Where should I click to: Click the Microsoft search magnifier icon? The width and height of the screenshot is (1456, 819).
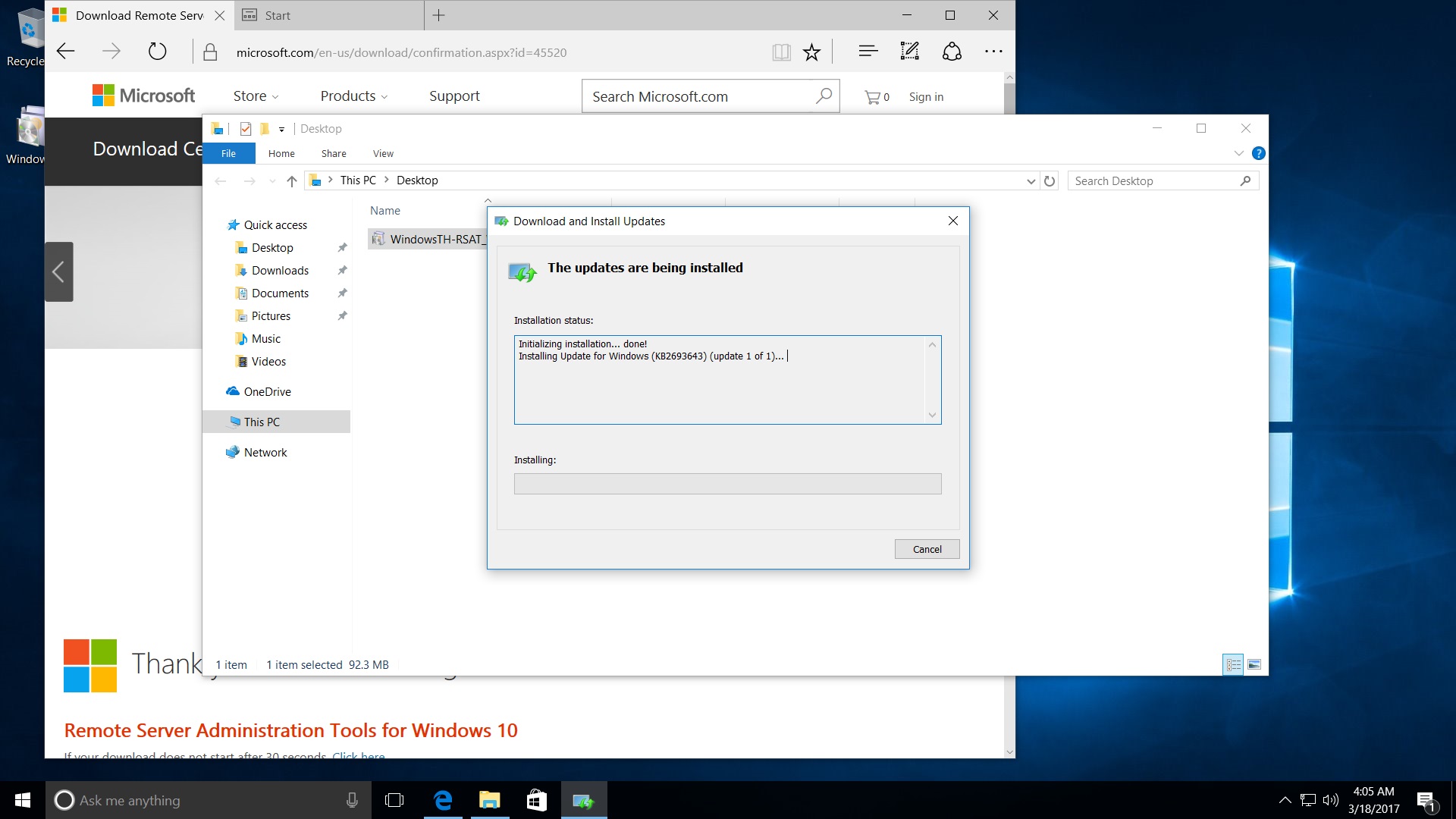point(824,96)
